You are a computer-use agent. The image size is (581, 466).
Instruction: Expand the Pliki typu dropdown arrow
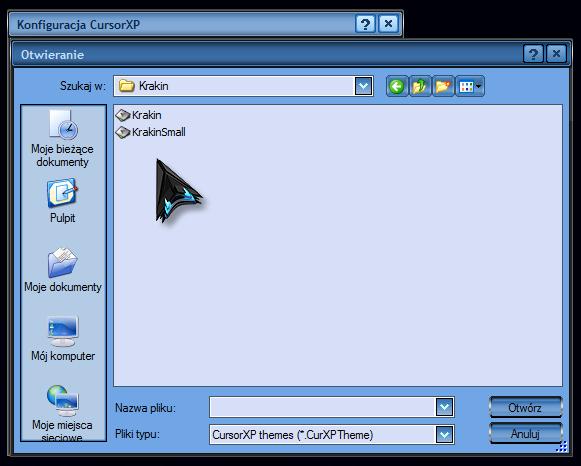444,435
